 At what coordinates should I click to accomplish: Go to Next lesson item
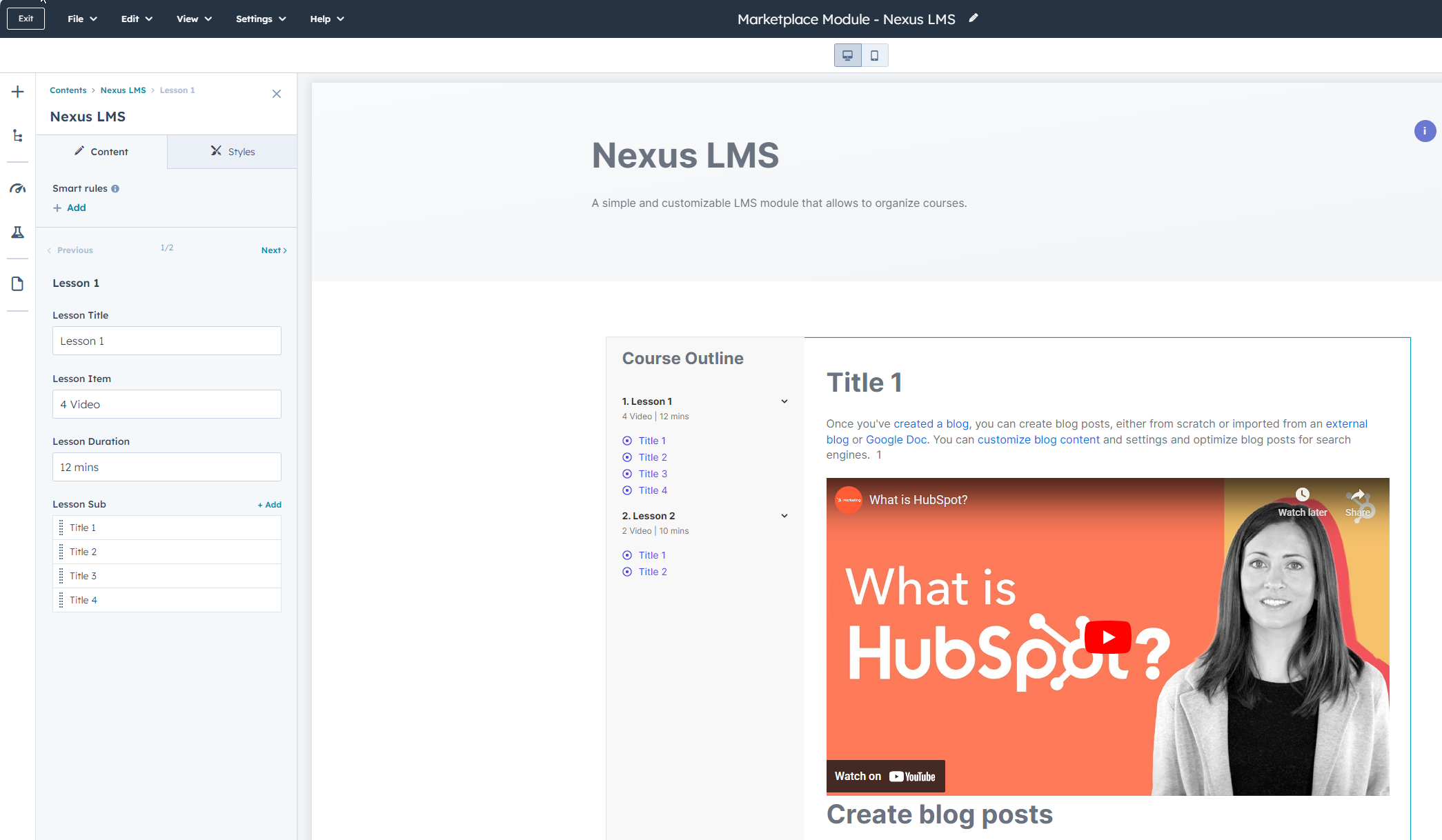click(x=274, y=250)
